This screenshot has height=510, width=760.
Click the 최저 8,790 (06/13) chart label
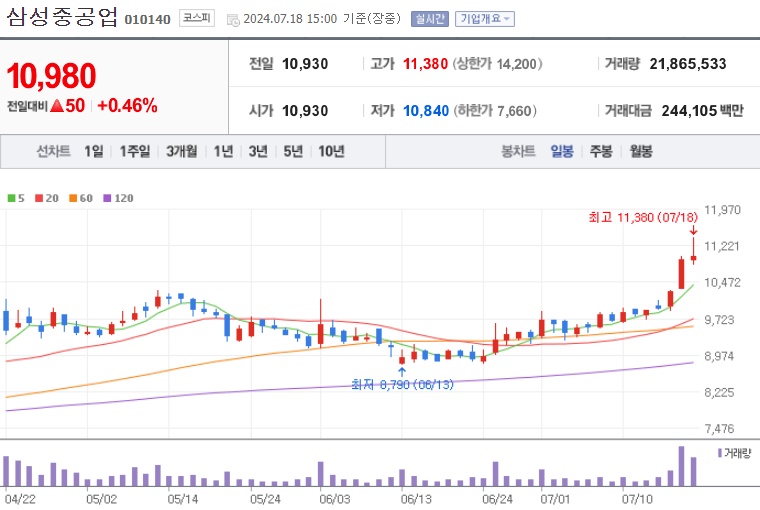click(402, 385)
